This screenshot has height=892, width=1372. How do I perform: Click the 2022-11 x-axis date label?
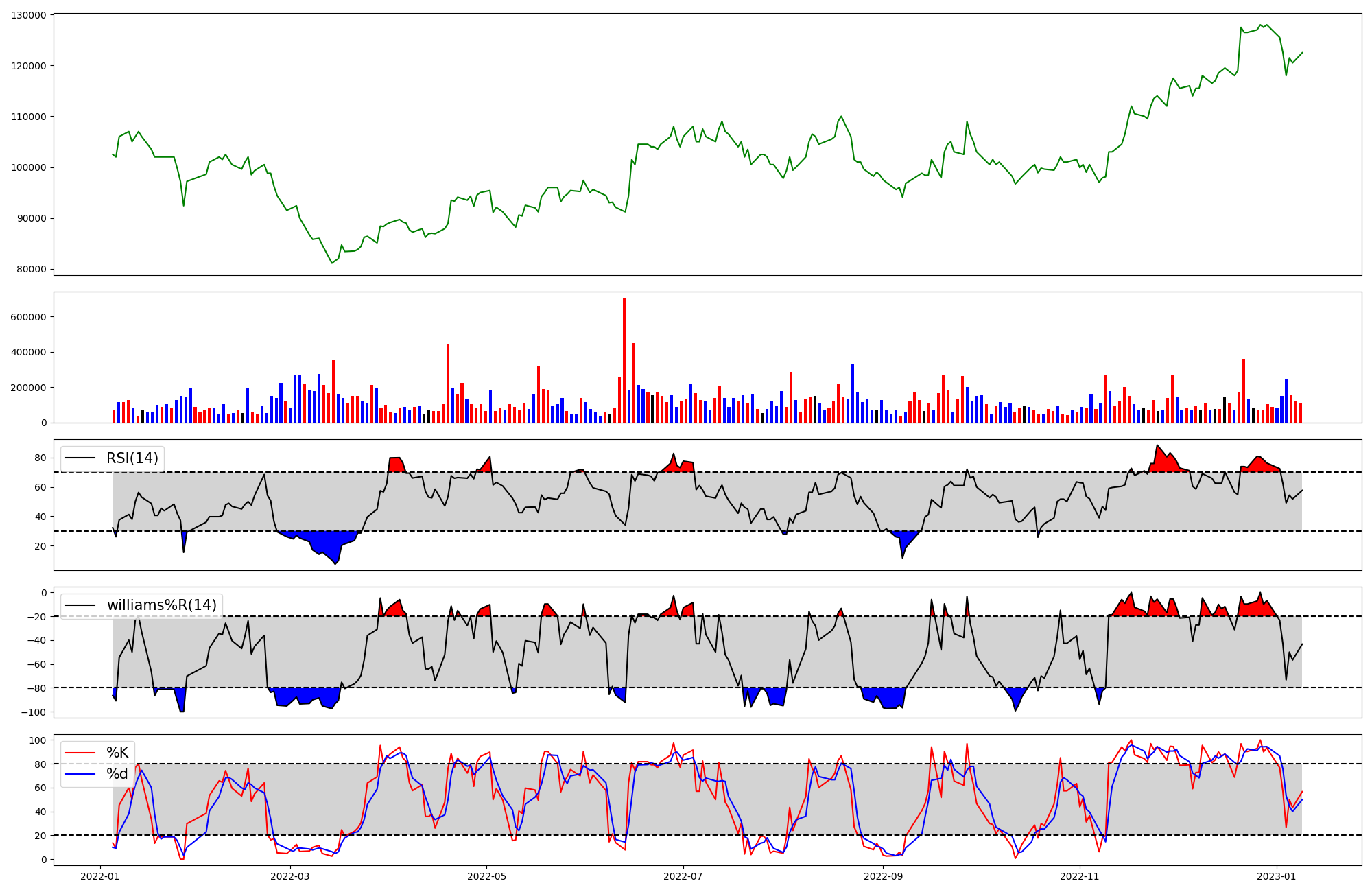pos(1080,876)
